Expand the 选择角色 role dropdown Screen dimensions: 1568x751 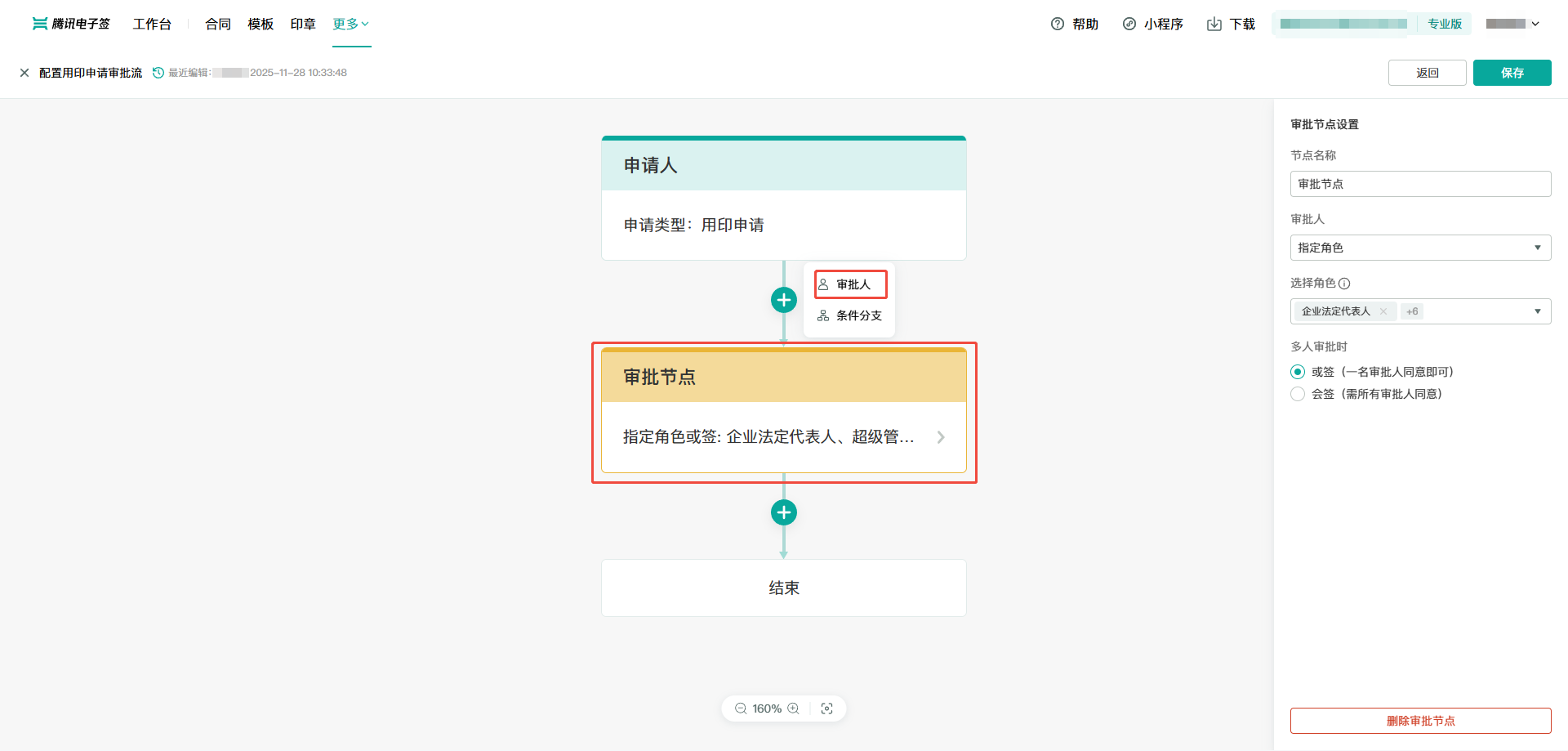pos(1537,311)
